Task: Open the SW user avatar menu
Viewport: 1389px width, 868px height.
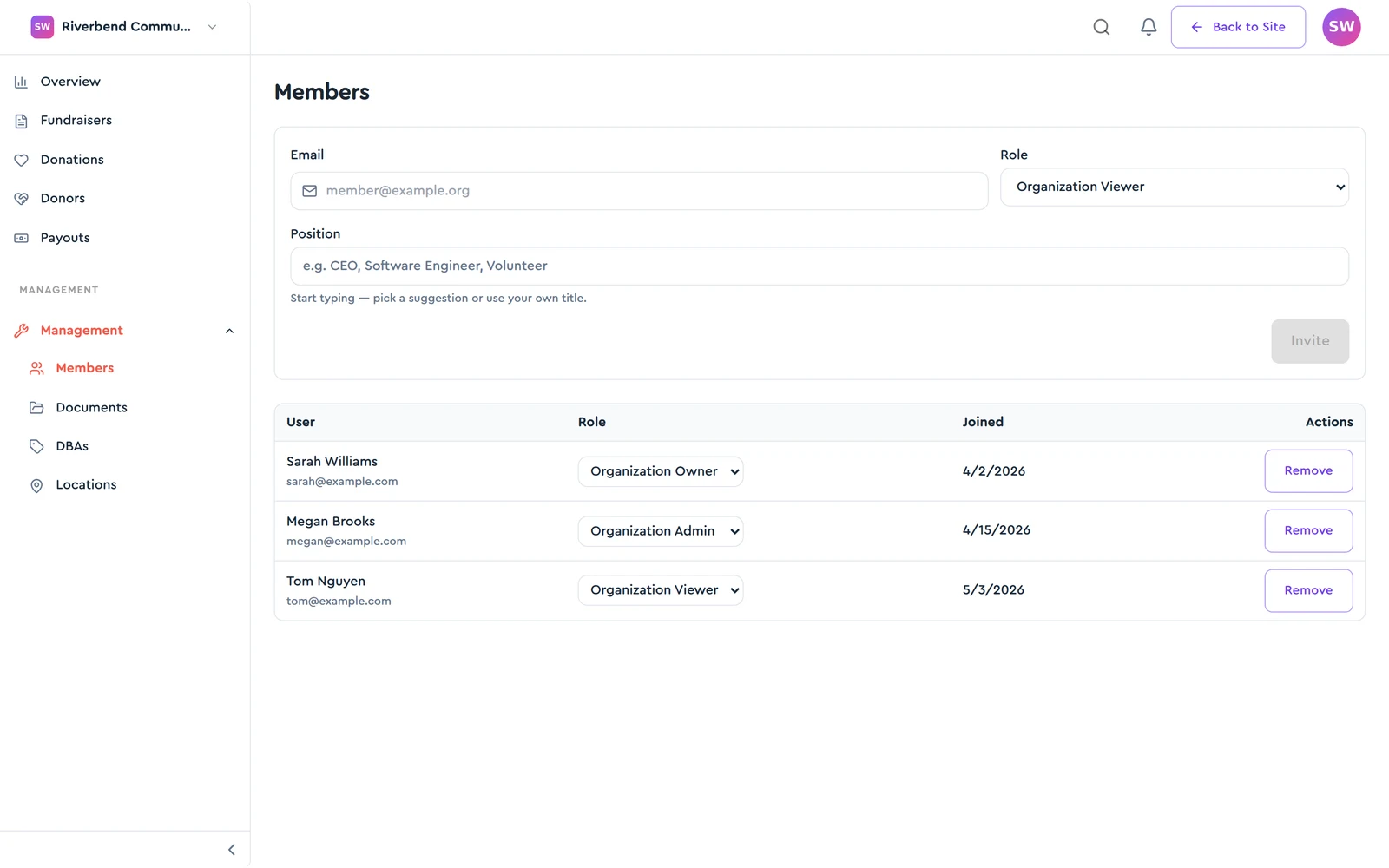Action: click(x=1341, y=27)
